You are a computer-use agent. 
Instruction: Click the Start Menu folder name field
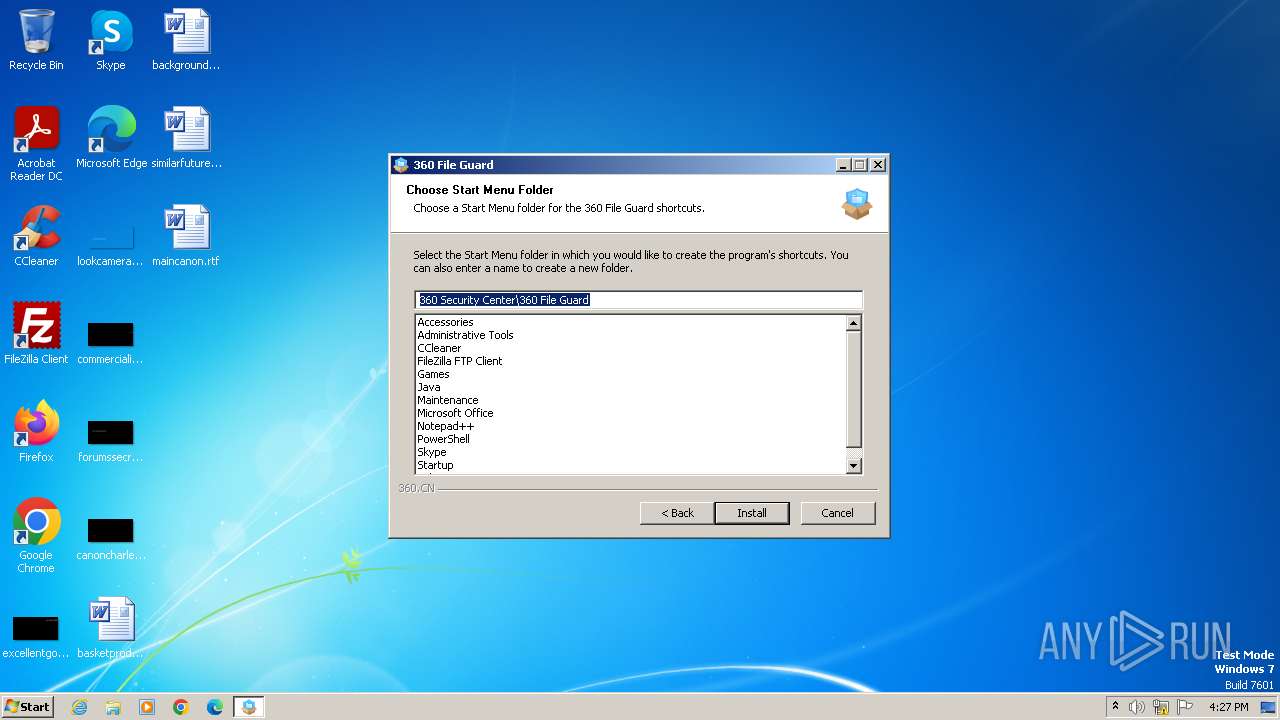coord(638,300)
